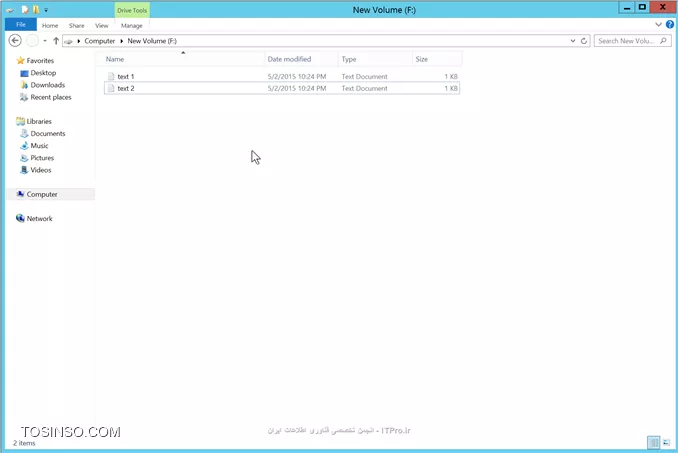Click the 1 KB size of text 1
The height and width of the screenshot is (453, 678).
point(451,76)
